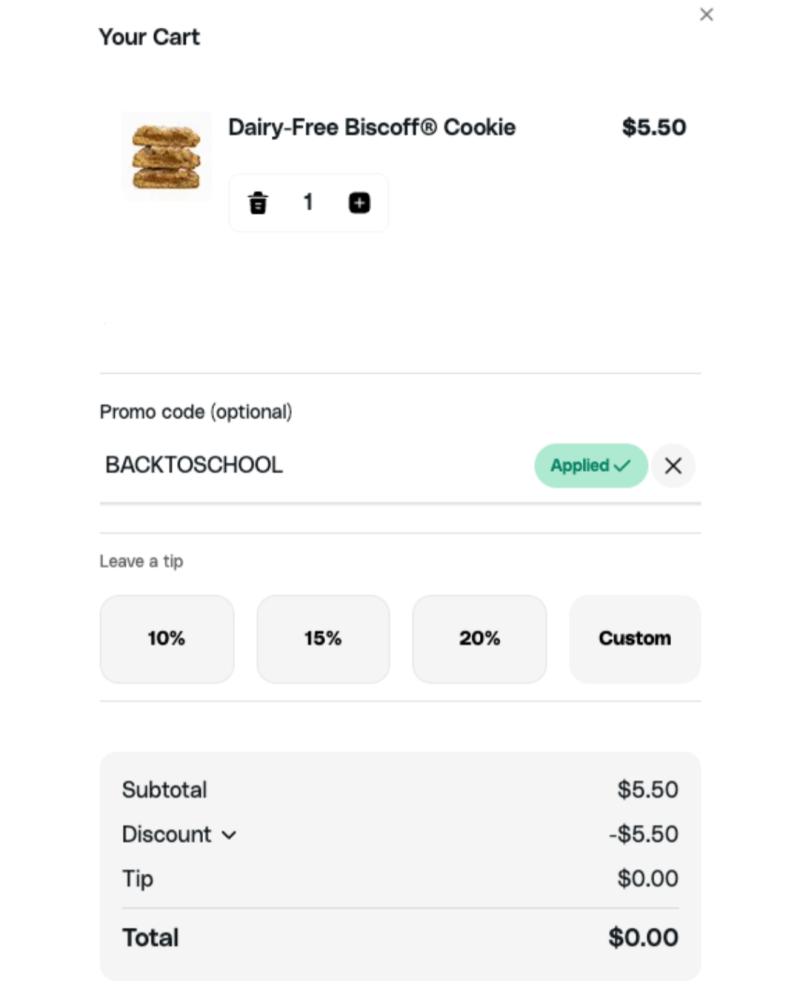
Task: Click the Dairy-Free Biscoff Cookie name
Action: point(372,127)
